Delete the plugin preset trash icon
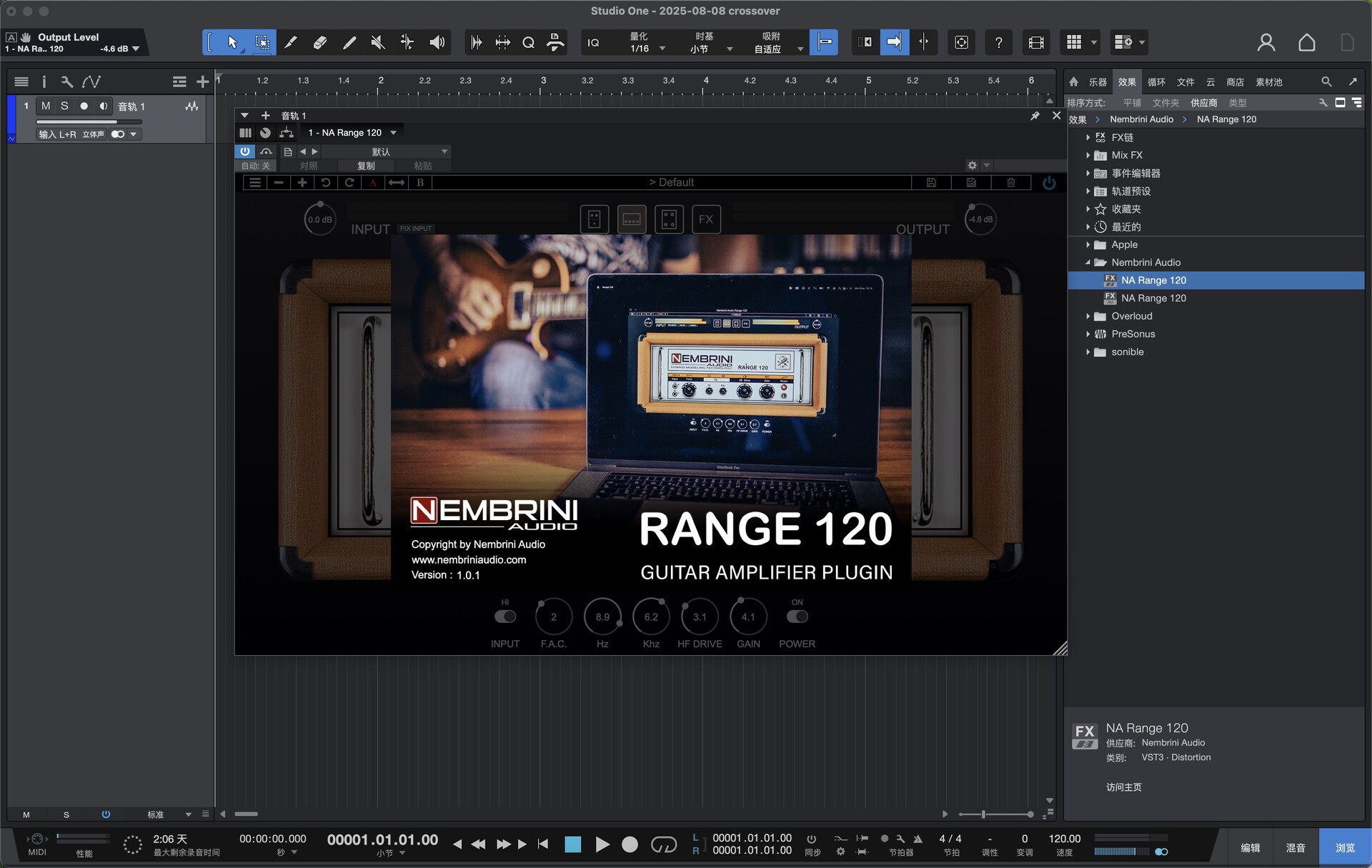 click(1010, 183)
